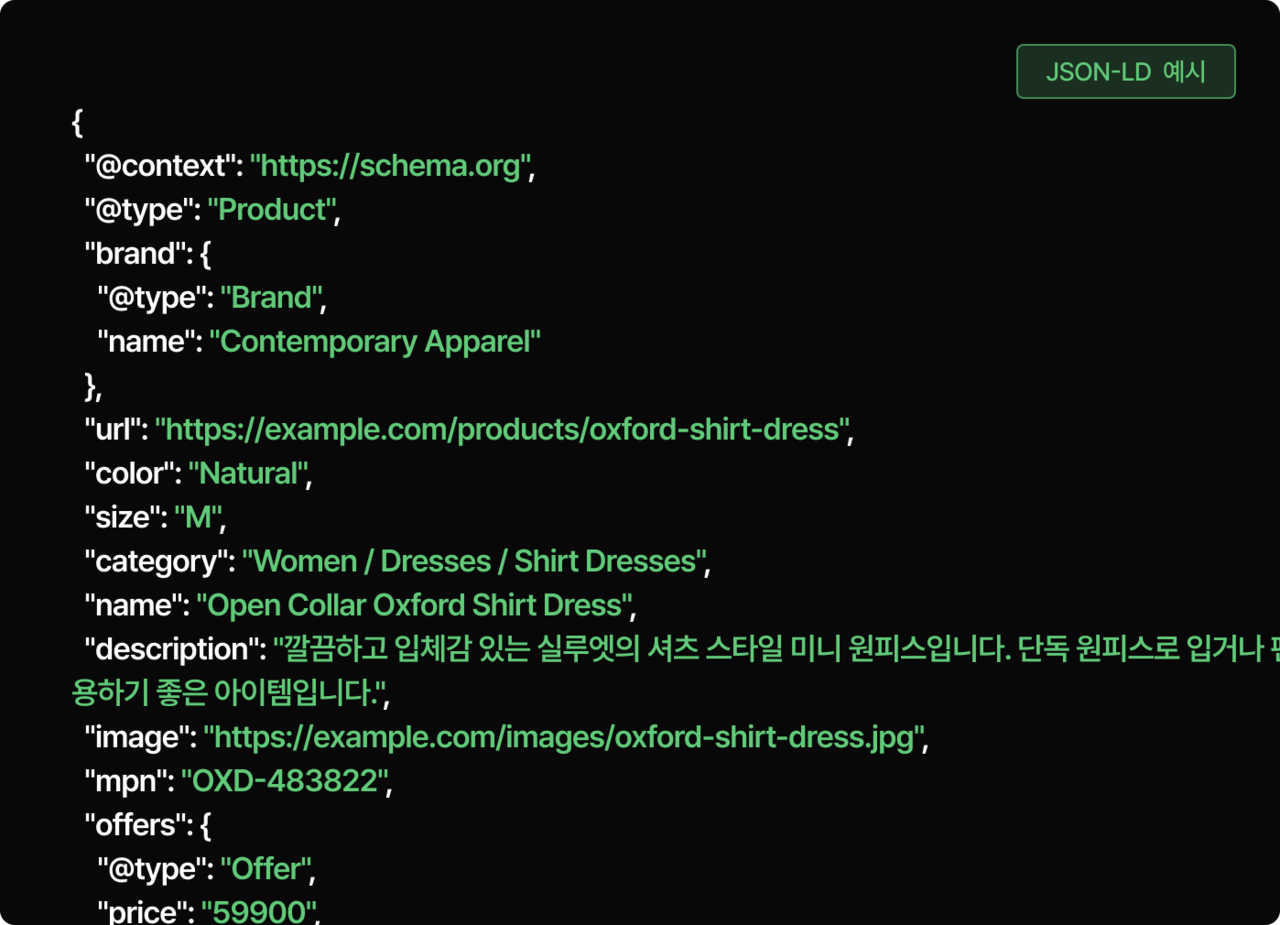This screenshot has width=1280, height=925.
Task: Click the "OXD-483822" mpn value
Action: [x=283, y=782]
